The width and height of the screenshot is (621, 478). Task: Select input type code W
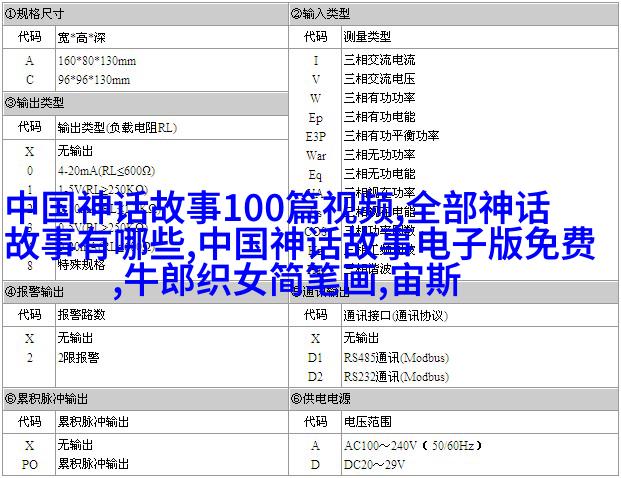pyautogui.click(x=316, y=98)
